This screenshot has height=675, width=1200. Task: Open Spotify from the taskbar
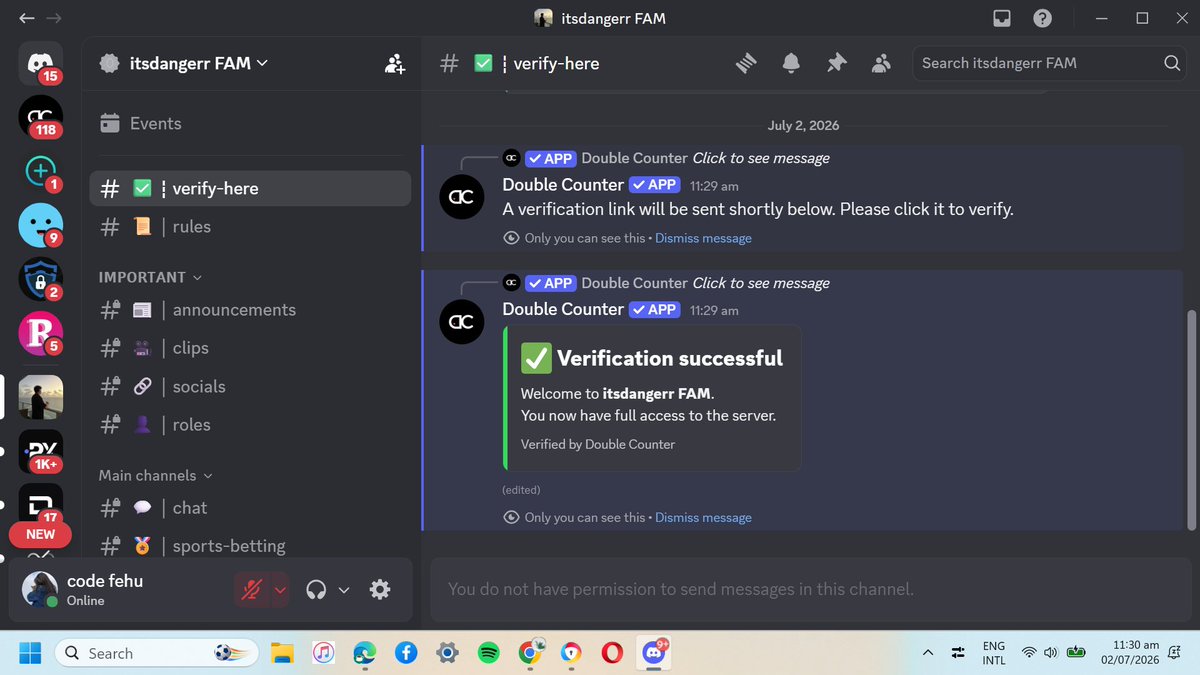488,653
